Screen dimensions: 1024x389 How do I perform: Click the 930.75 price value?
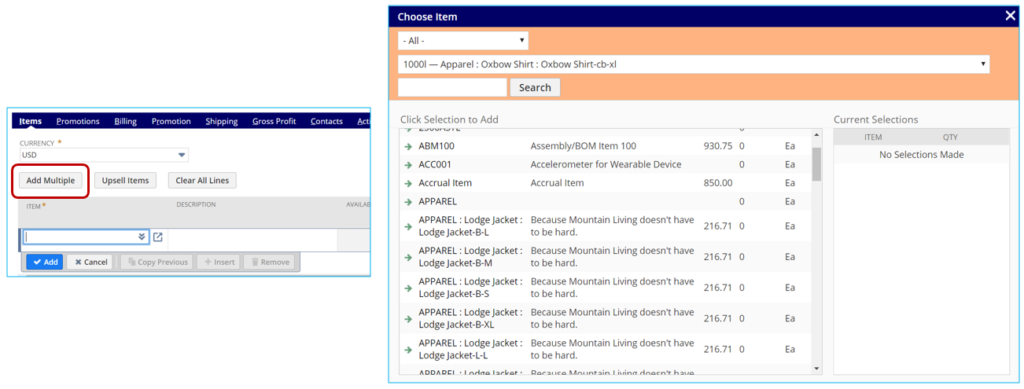point(718,146)
